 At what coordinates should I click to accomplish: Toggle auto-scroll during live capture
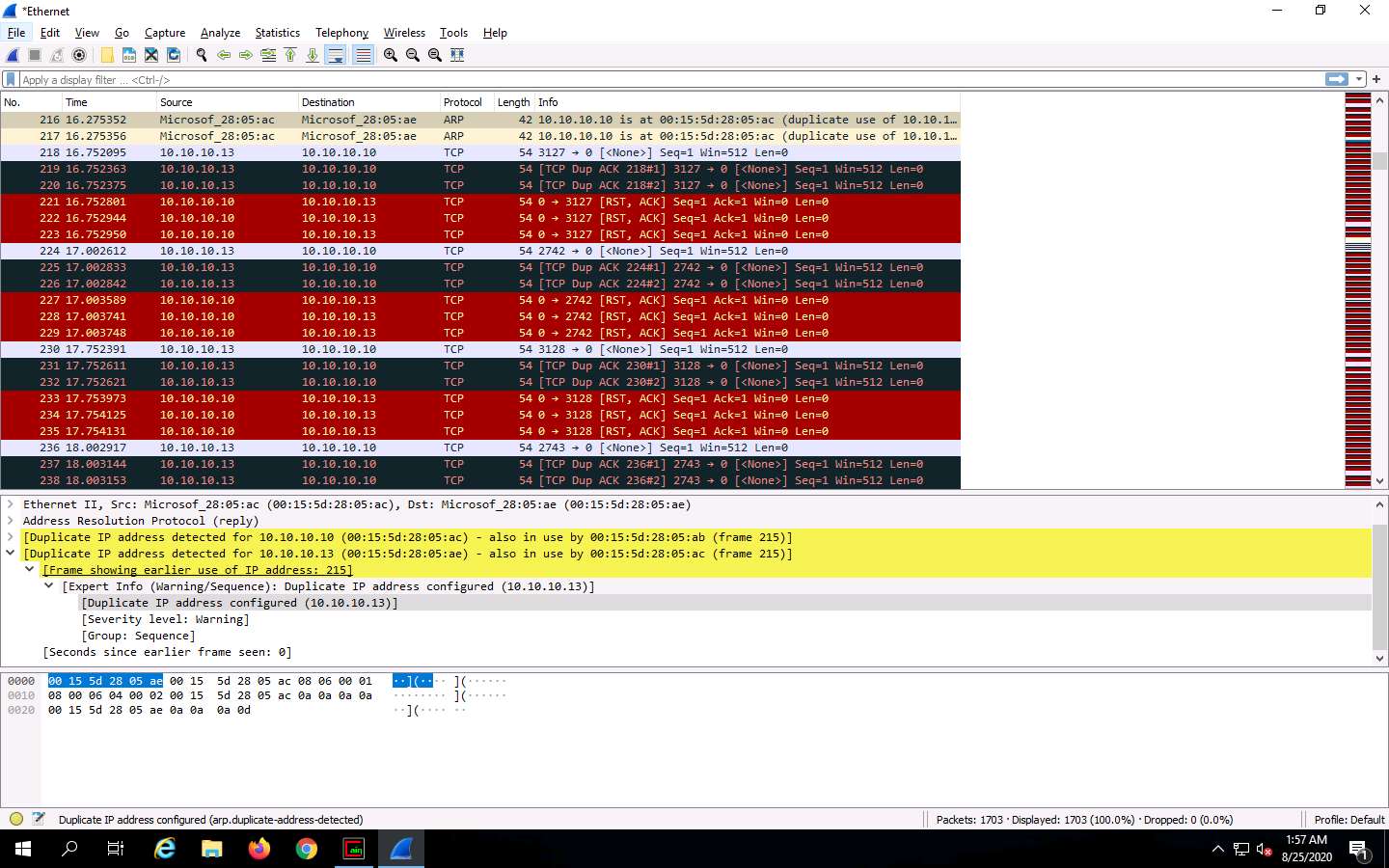click(x=336, y=55)
